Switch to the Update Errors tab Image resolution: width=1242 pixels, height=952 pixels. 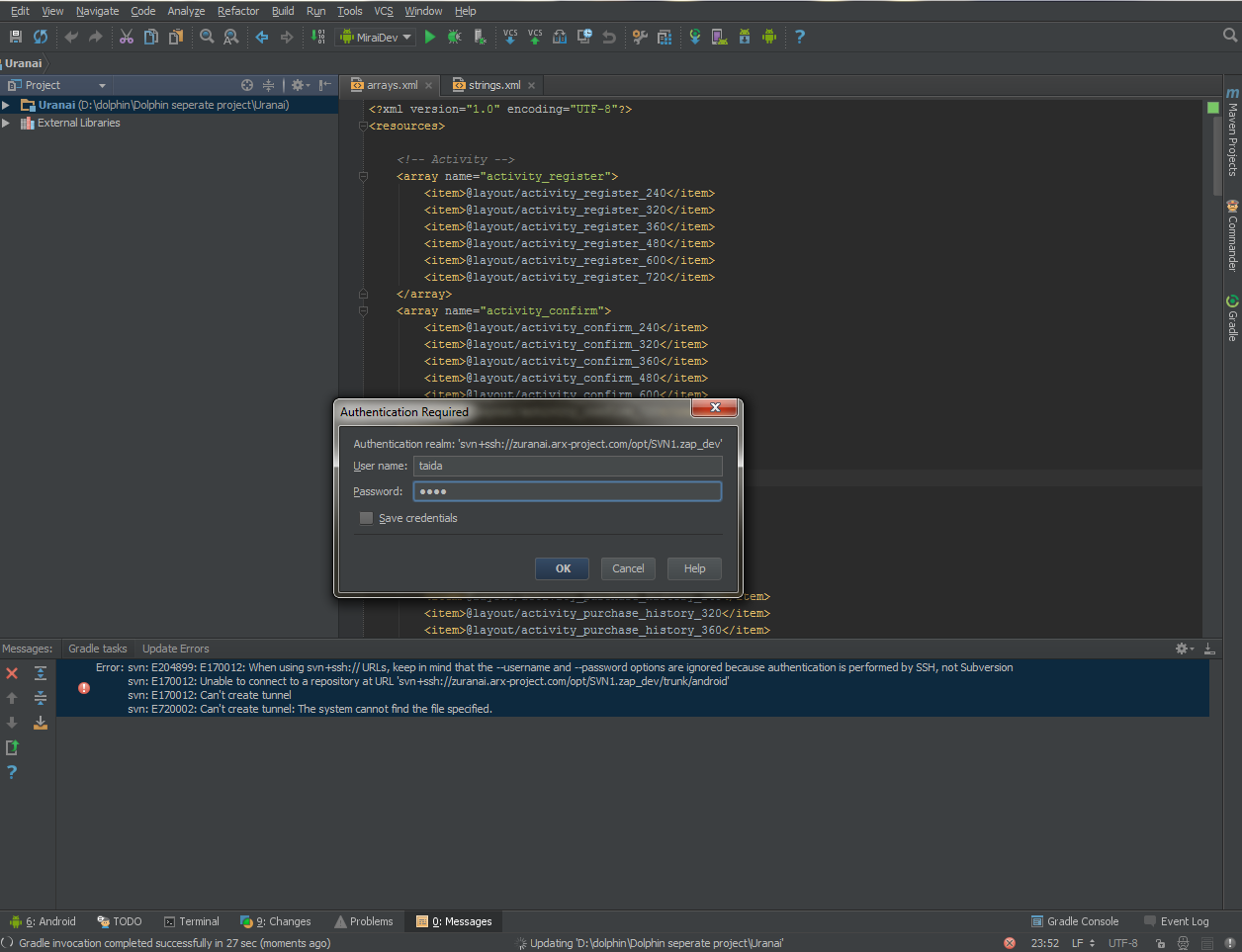pos(176,649)
